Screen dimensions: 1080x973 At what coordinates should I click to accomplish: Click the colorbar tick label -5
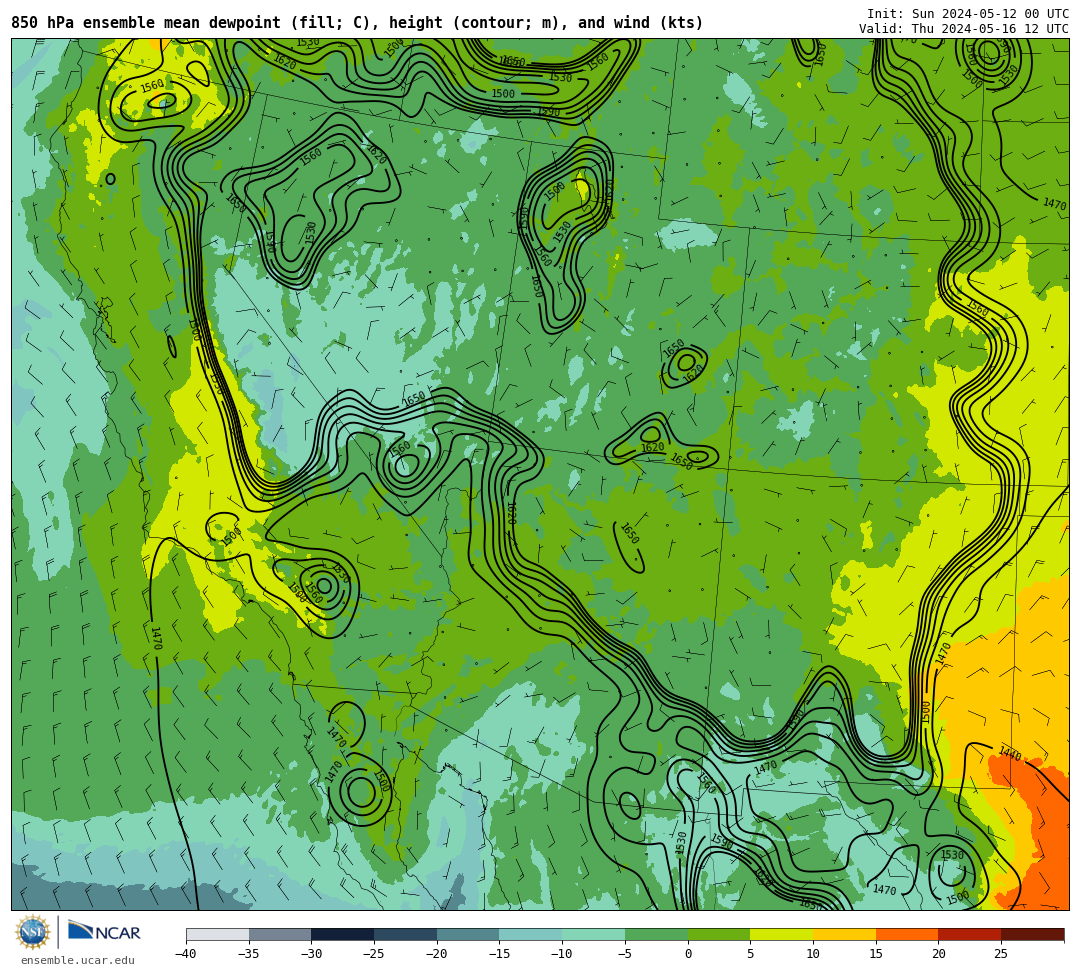coord(625,954)
